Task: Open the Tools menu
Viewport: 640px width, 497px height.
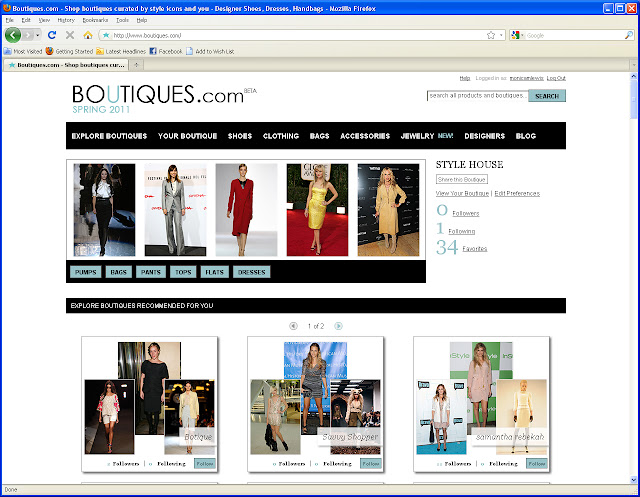Action: coord(122,20)
